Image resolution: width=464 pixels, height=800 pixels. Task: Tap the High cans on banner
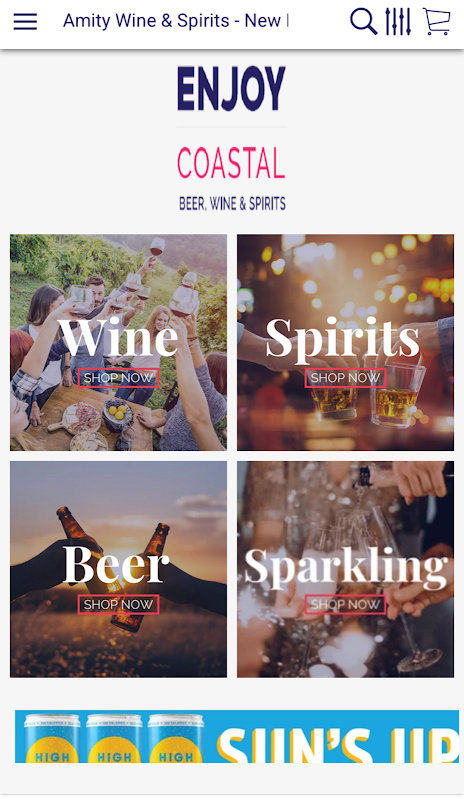pyautogui.click(x=114, y=738)
